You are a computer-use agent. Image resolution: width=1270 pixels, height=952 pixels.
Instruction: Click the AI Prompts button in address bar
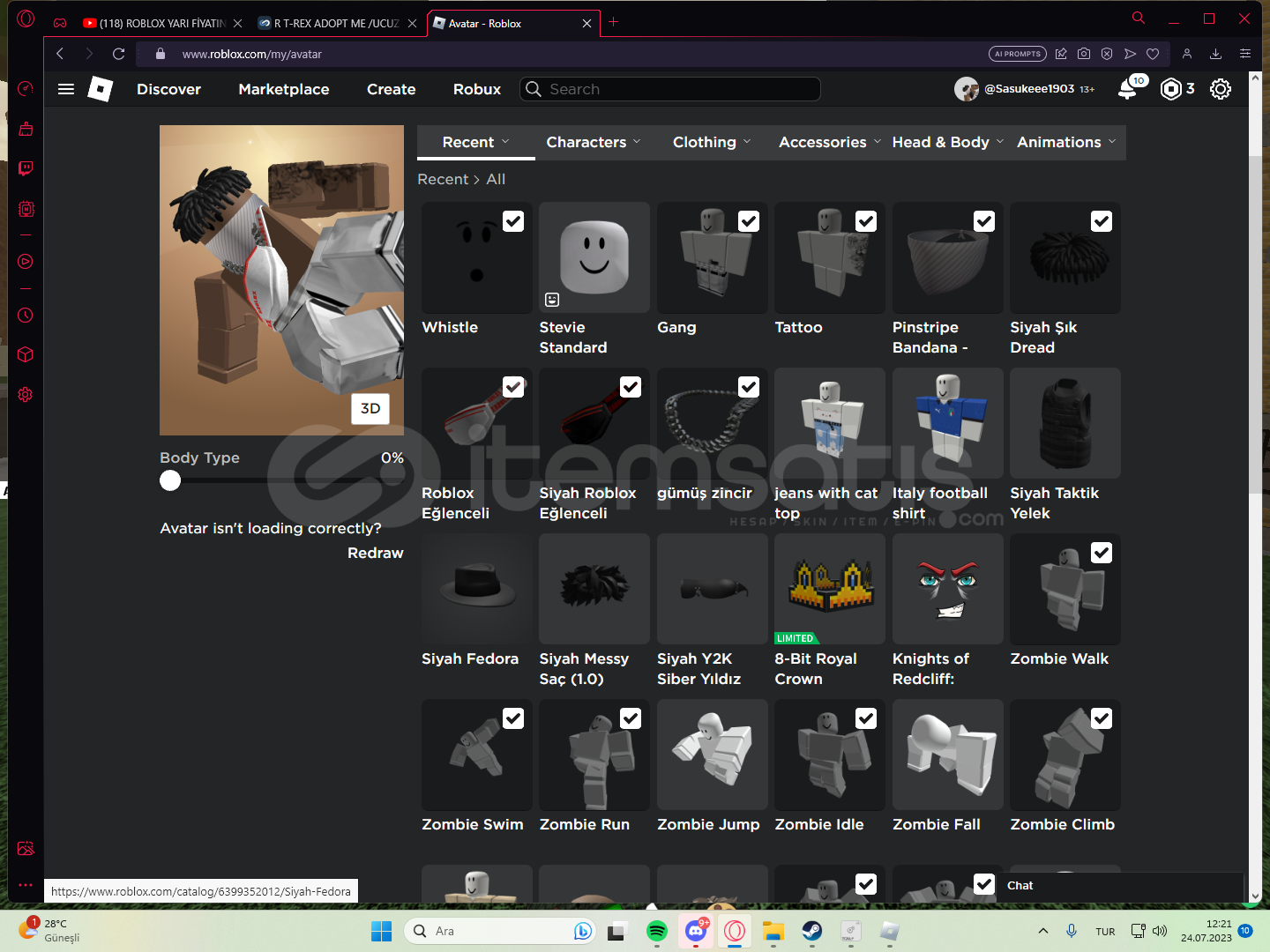pyautogui.click(x=1018, y=54)
